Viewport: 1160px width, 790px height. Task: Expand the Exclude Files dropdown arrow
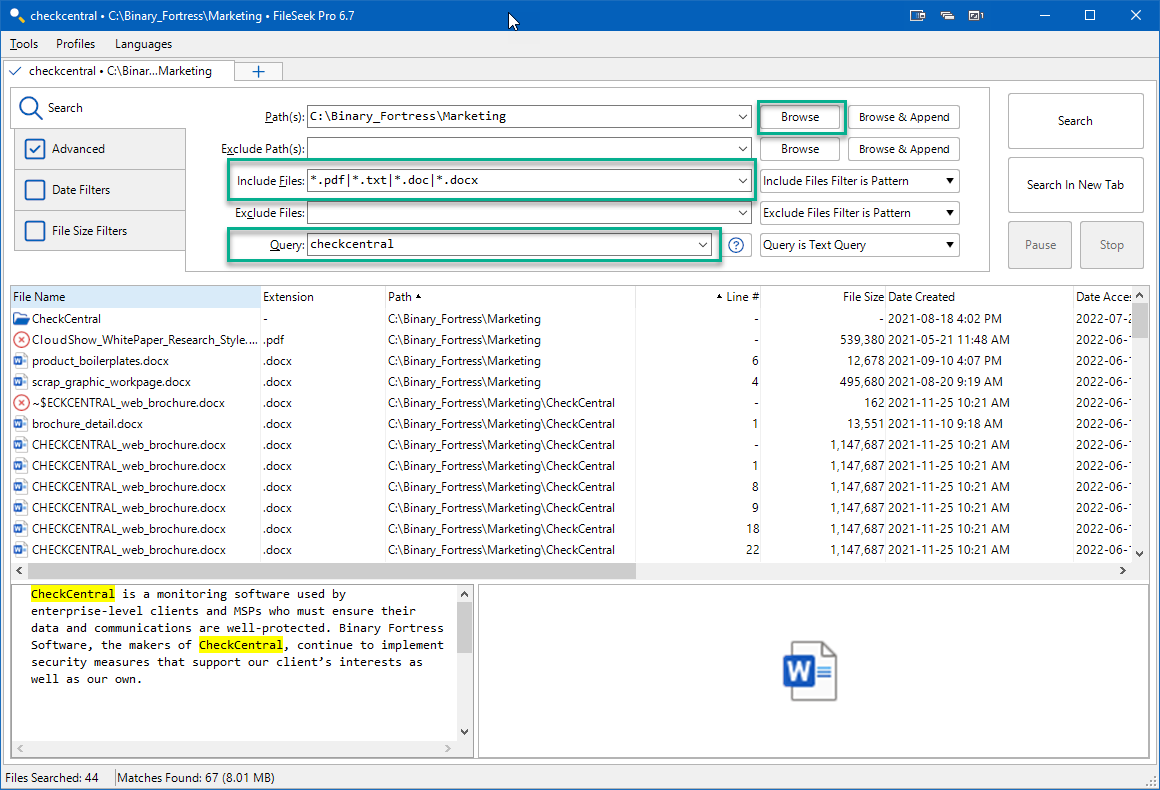click(742, 213)
